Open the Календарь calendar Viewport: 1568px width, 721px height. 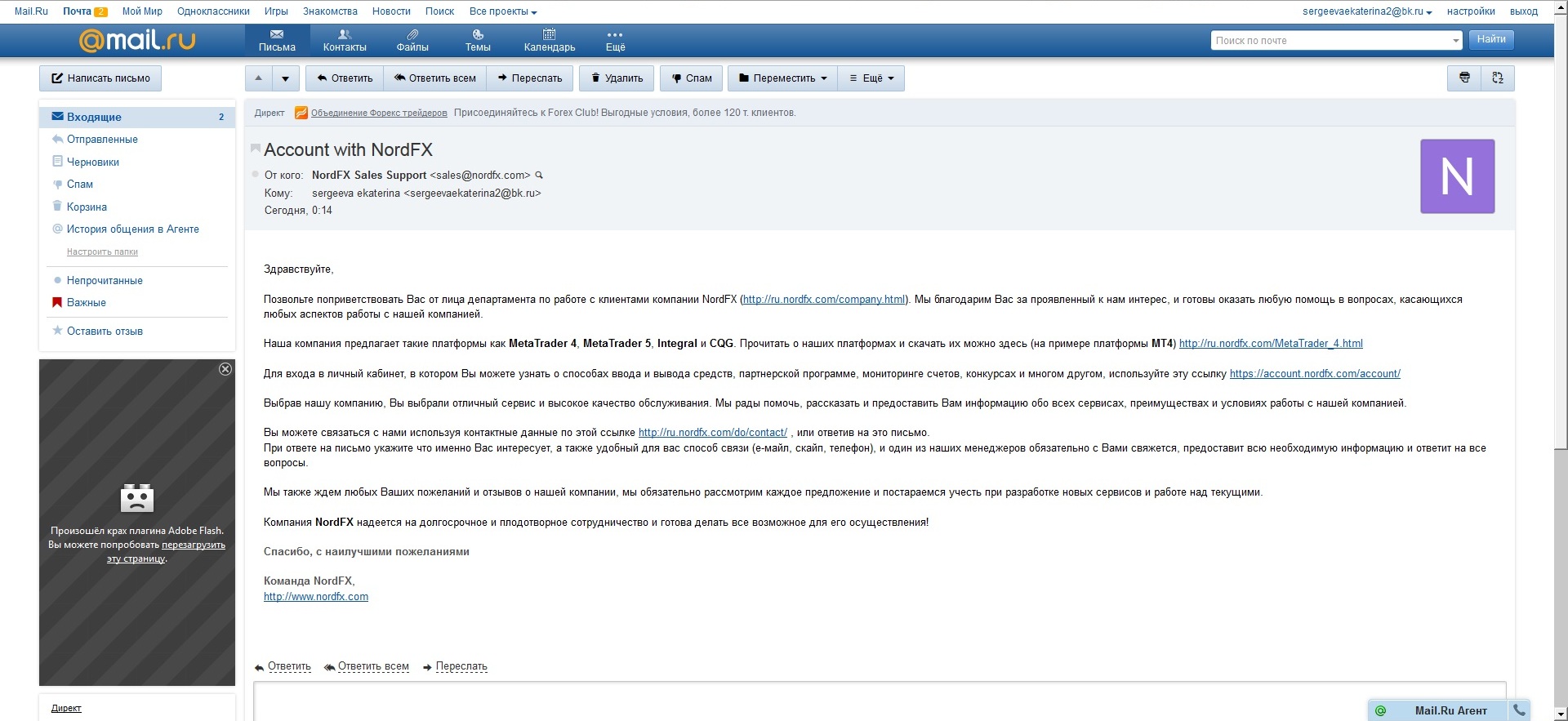point(550,40)
